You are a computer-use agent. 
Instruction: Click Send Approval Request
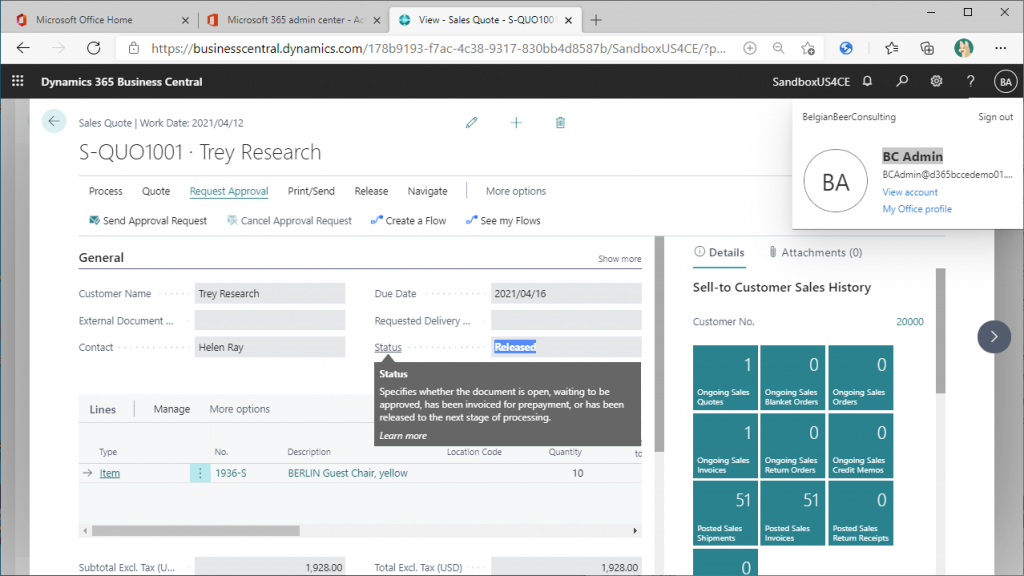click(x=148, y=221)
